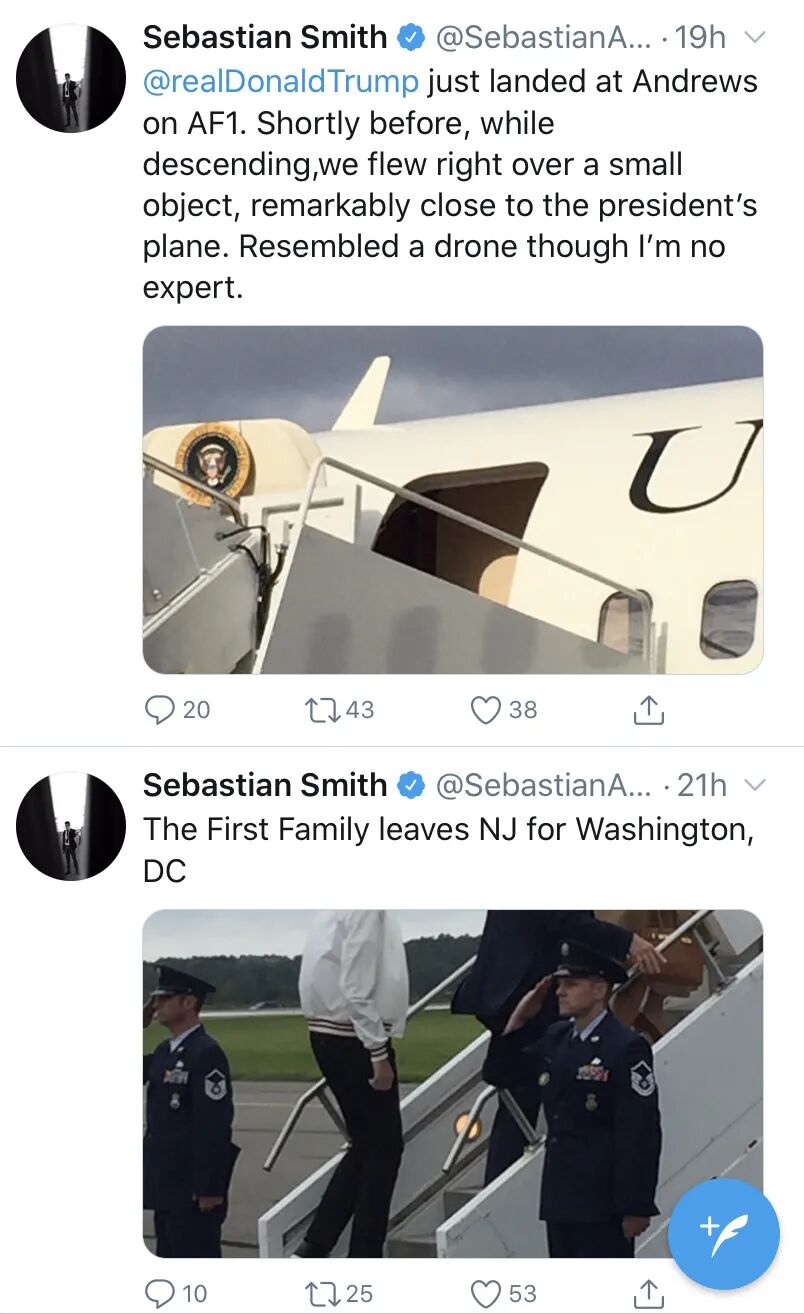Tap the 19h timestamp on first tweet

(x=700, y=38)
